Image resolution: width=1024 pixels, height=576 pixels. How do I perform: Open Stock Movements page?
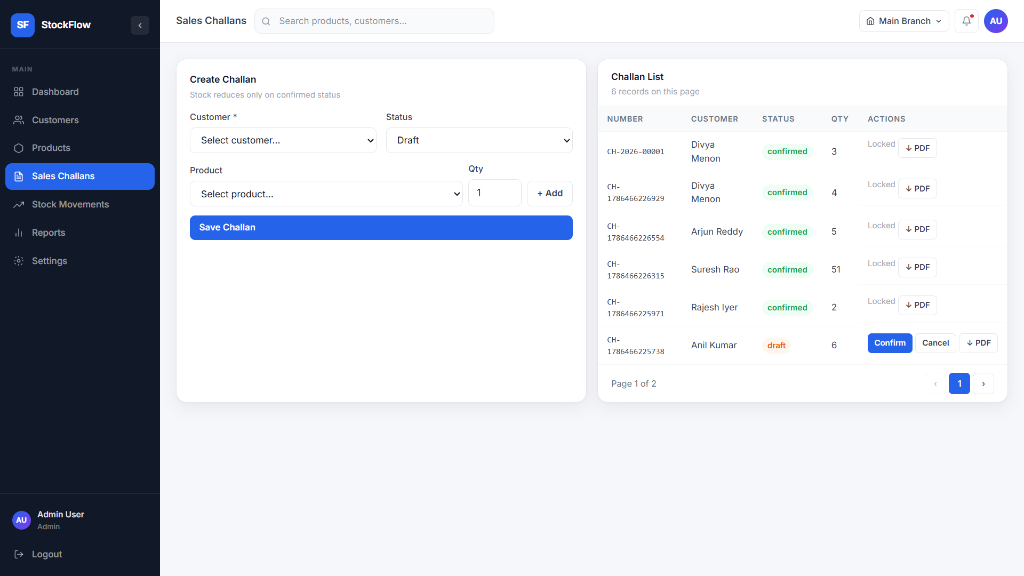tap(80, 204)
